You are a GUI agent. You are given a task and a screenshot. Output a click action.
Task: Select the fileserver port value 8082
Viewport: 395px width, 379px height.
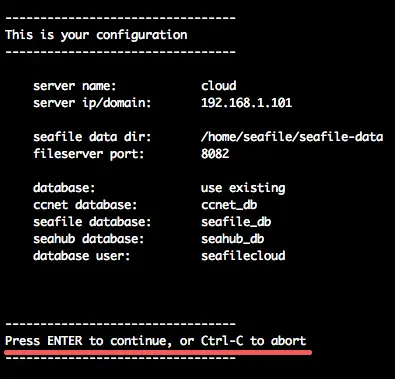(x=215, y=154)
